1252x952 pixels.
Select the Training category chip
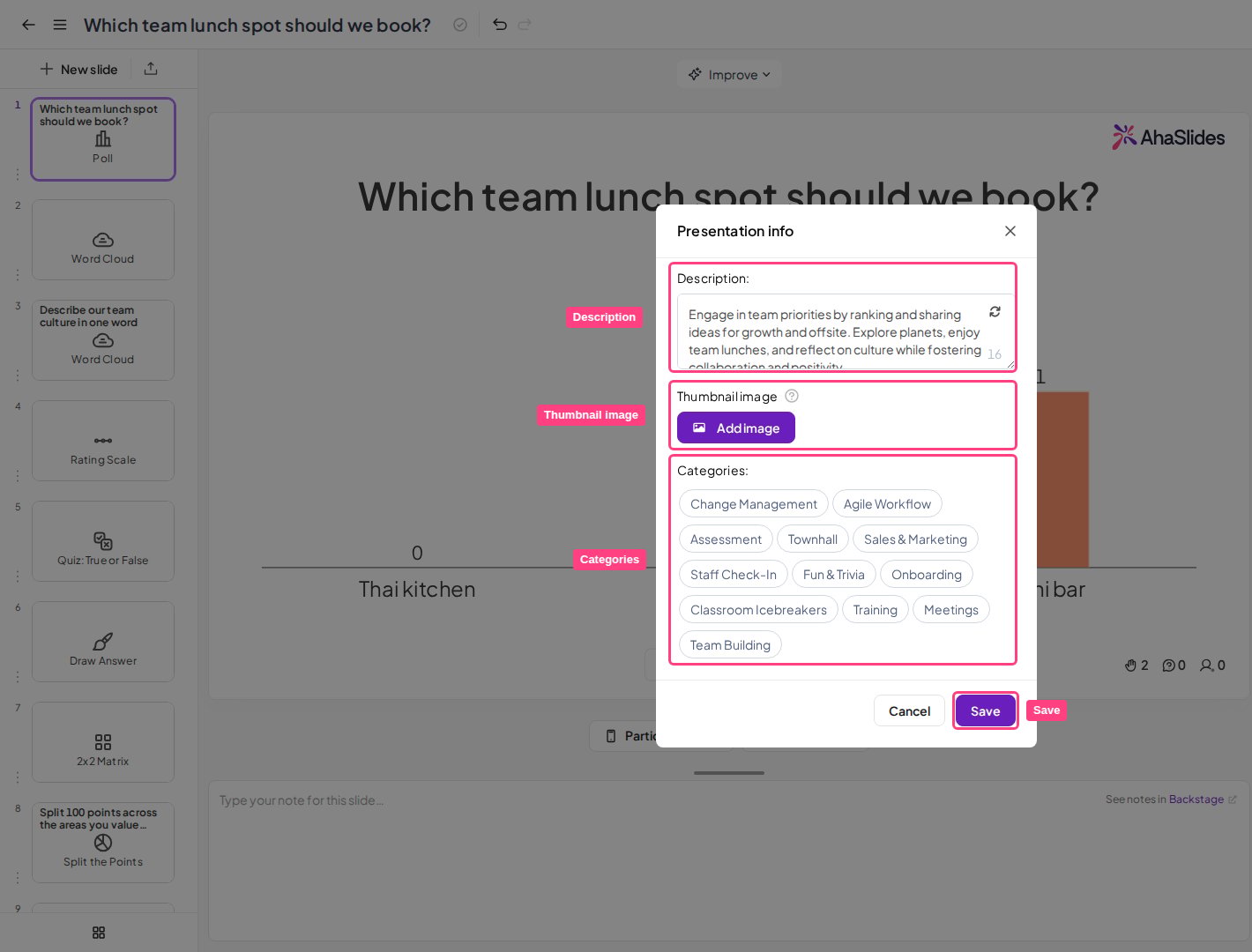[x=876, y=610]
